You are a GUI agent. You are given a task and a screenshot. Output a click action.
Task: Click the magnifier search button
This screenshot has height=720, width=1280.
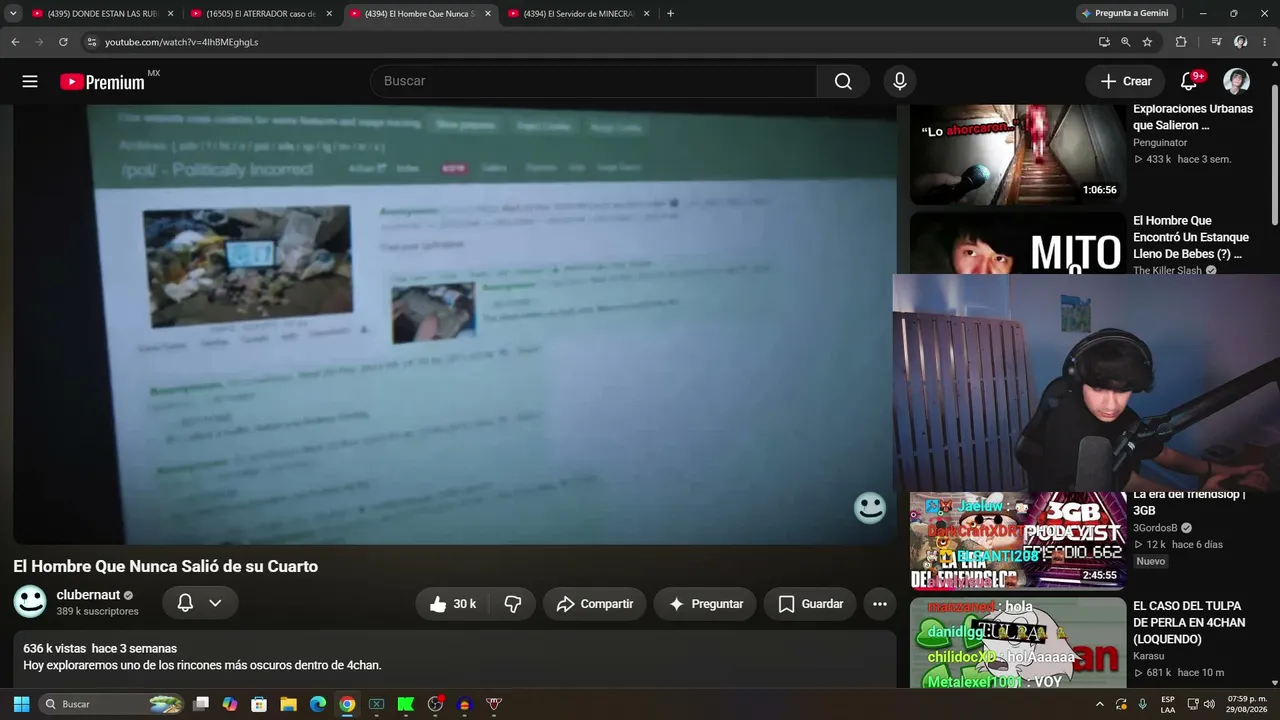click(843, 81)
